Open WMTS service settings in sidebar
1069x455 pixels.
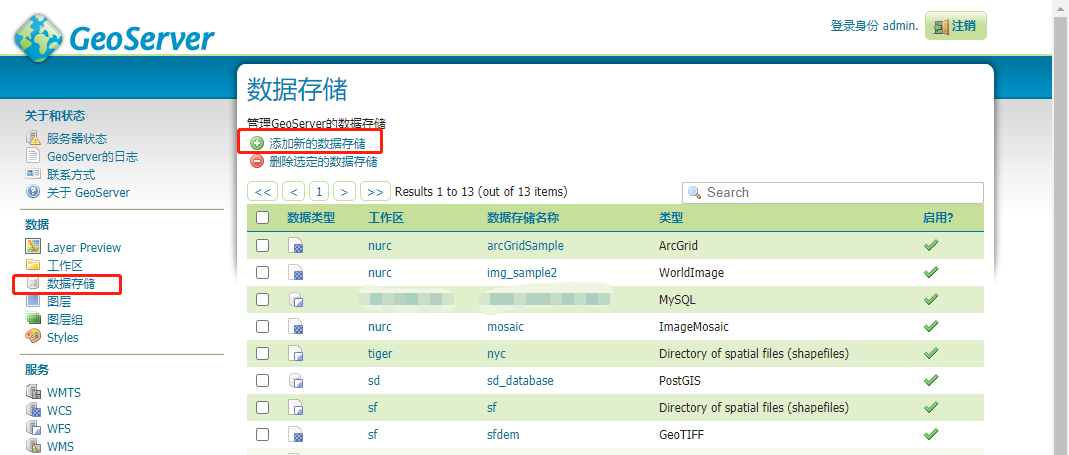coord(64,392)
